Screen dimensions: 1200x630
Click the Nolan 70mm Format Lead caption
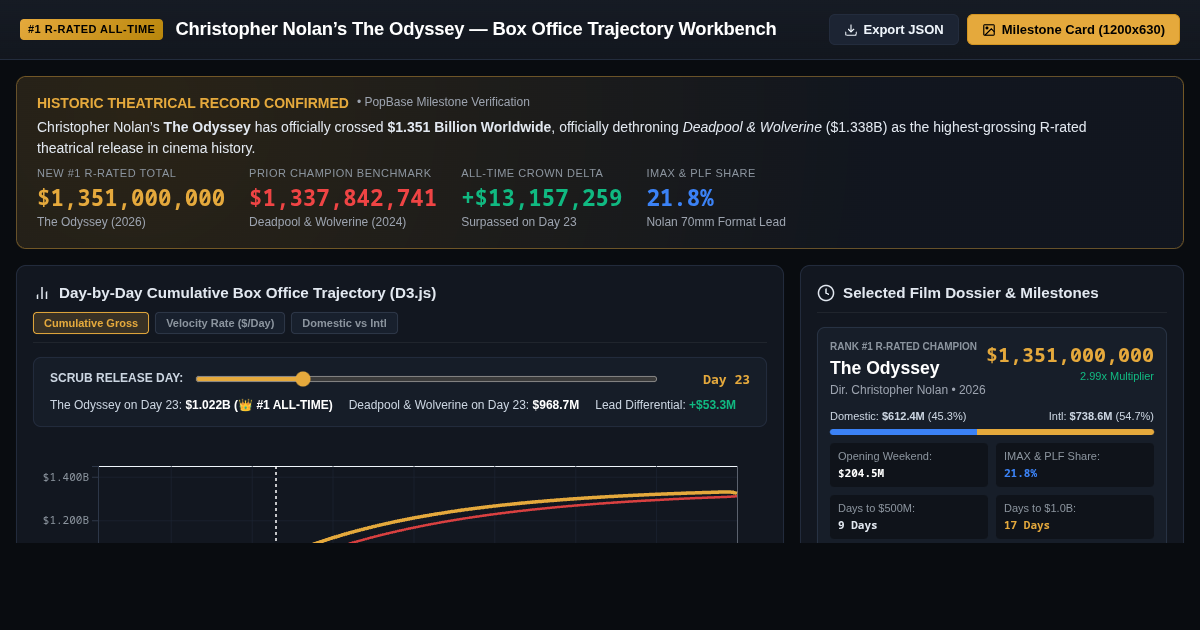[716, 222]
